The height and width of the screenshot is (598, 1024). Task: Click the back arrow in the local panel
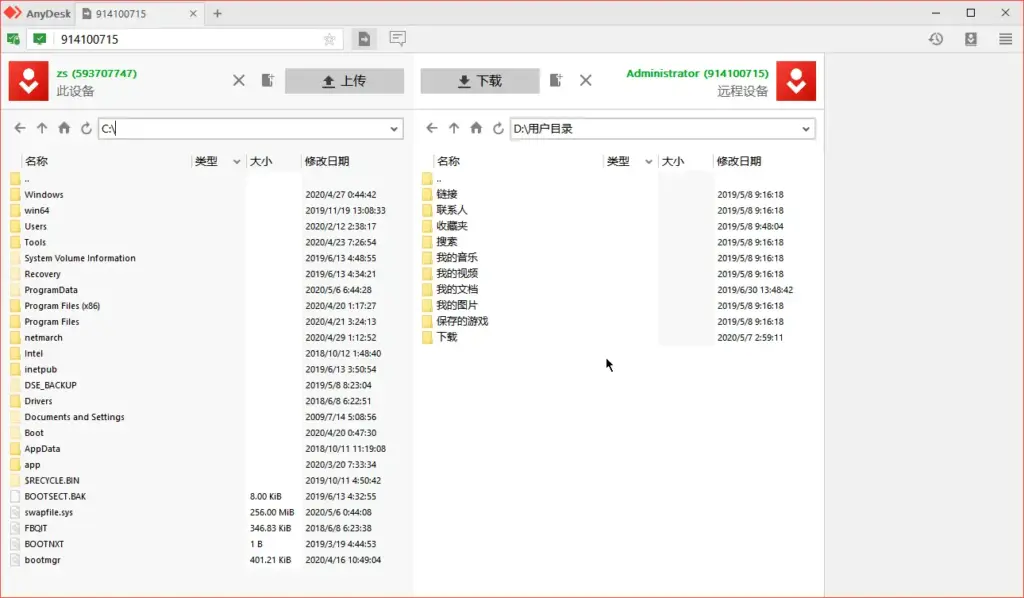click(19, 128)
